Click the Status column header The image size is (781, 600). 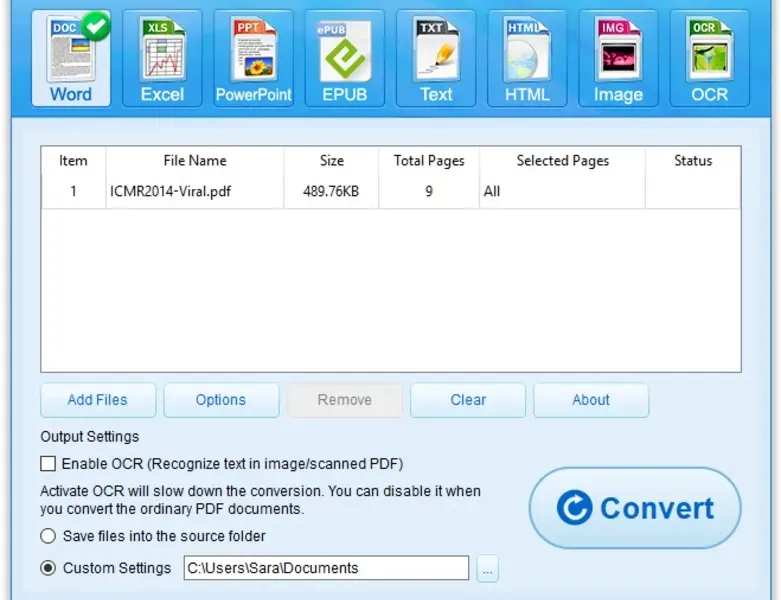click(693, 161)
